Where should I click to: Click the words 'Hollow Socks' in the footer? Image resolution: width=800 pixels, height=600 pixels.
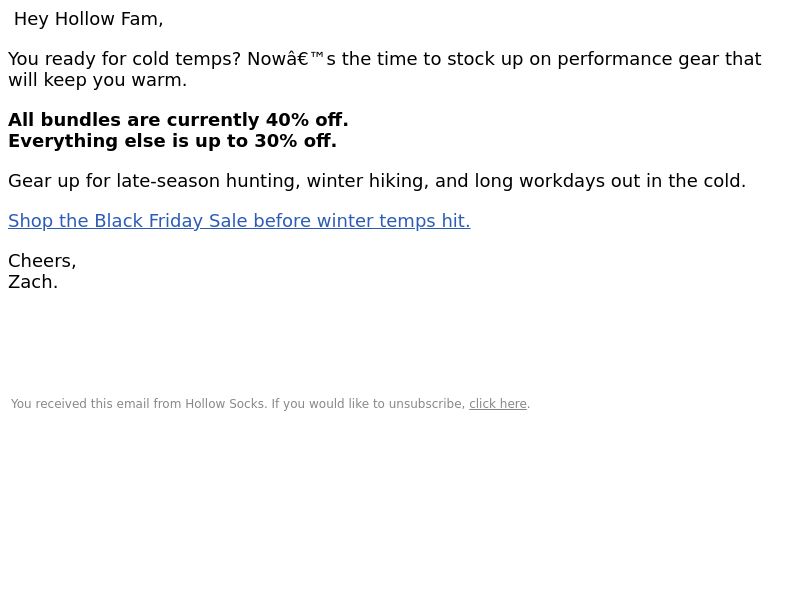coord(224,404)
